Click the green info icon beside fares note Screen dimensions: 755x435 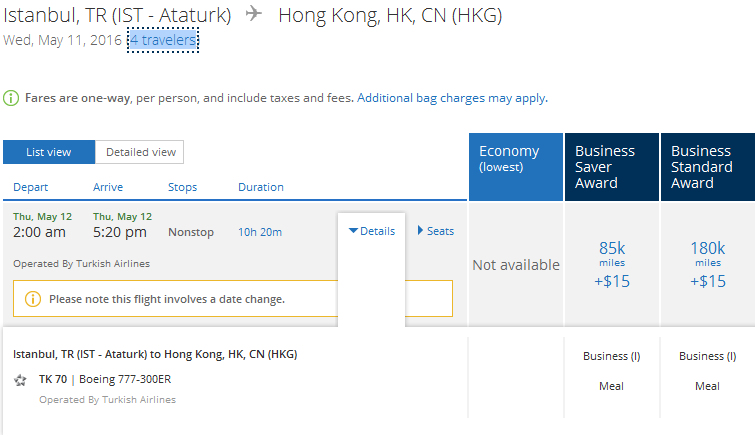[x=10, y=98]
